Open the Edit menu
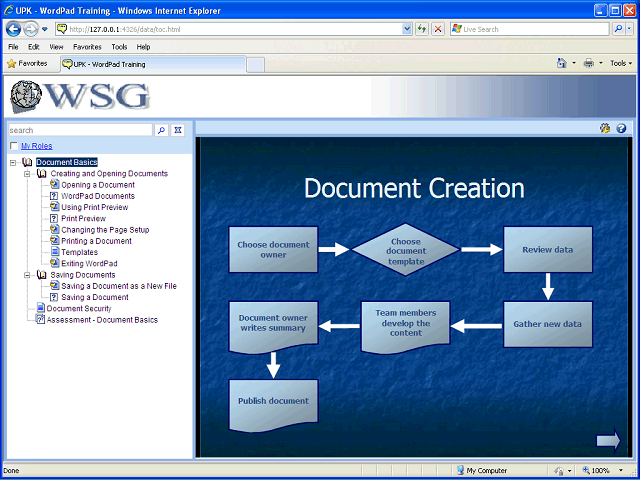640x480 pixels. click(33, 47)
